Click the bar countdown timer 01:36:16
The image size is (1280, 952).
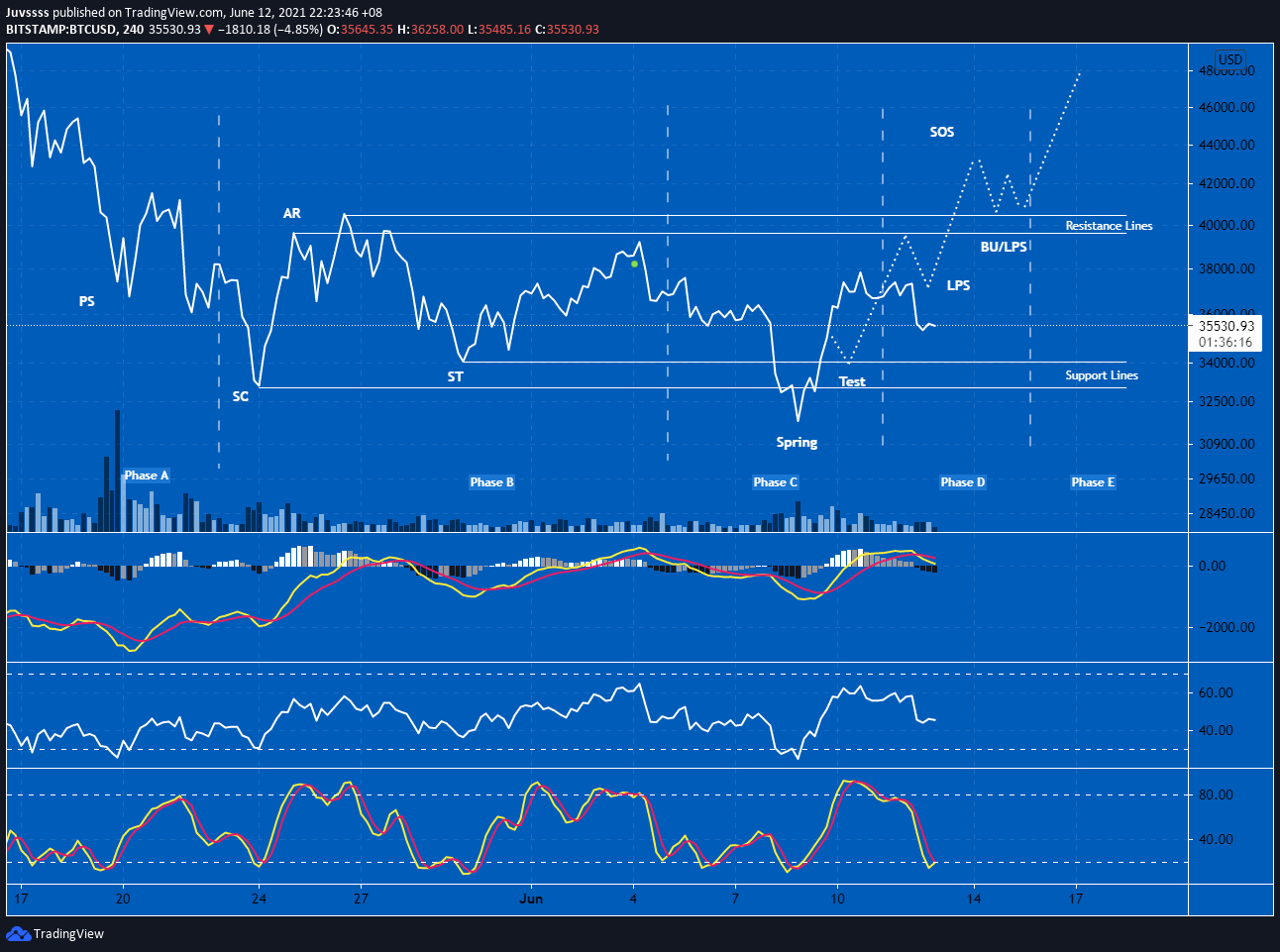[1227, 342]
